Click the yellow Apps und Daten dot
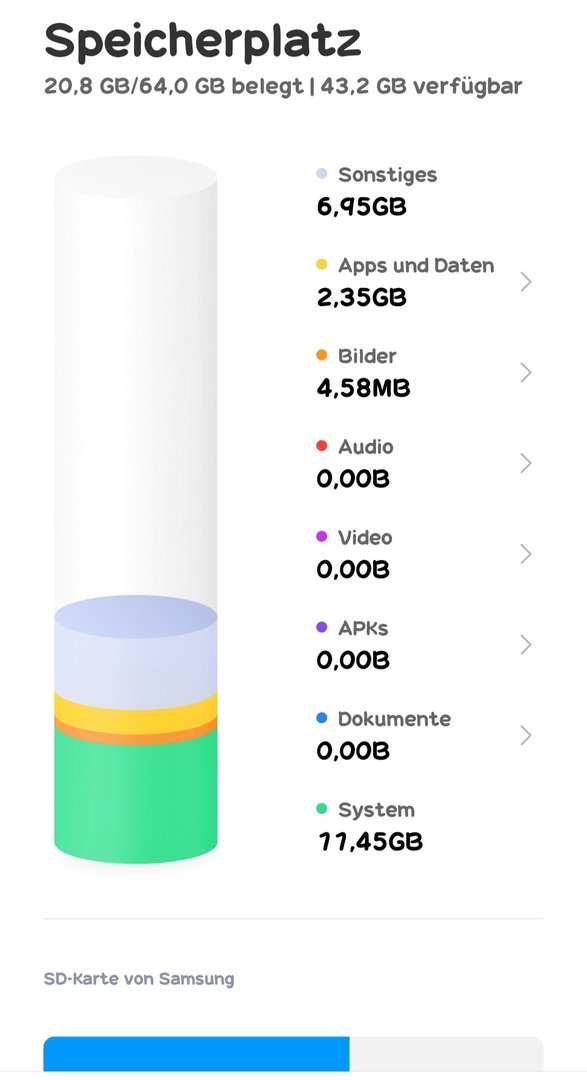587x1080 pixels. pyautogui.click(x=322, y=264)
